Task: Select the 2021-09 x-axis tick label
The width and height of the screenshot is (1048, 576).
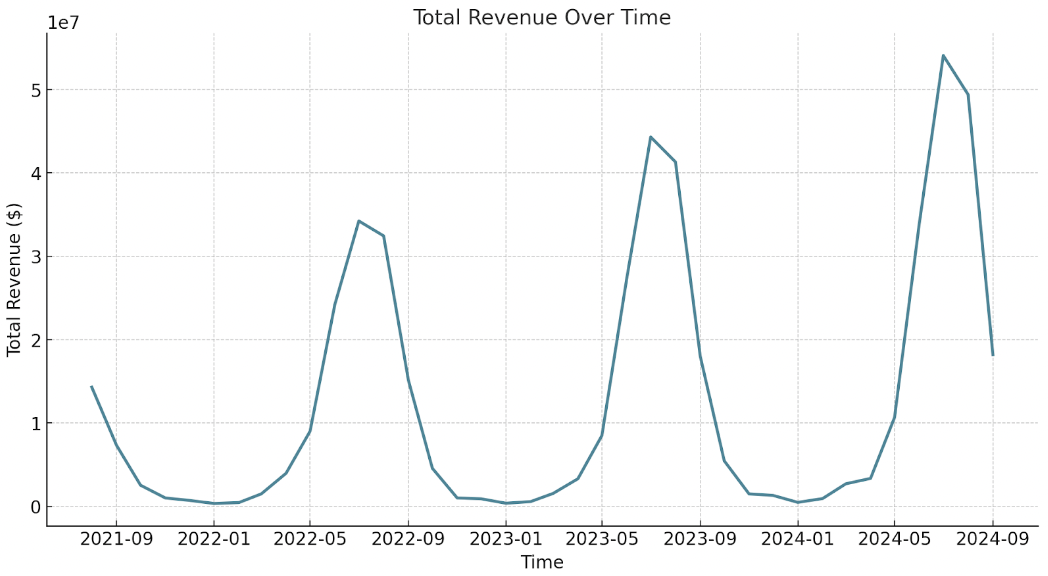Action: click(x=116, y=540)
